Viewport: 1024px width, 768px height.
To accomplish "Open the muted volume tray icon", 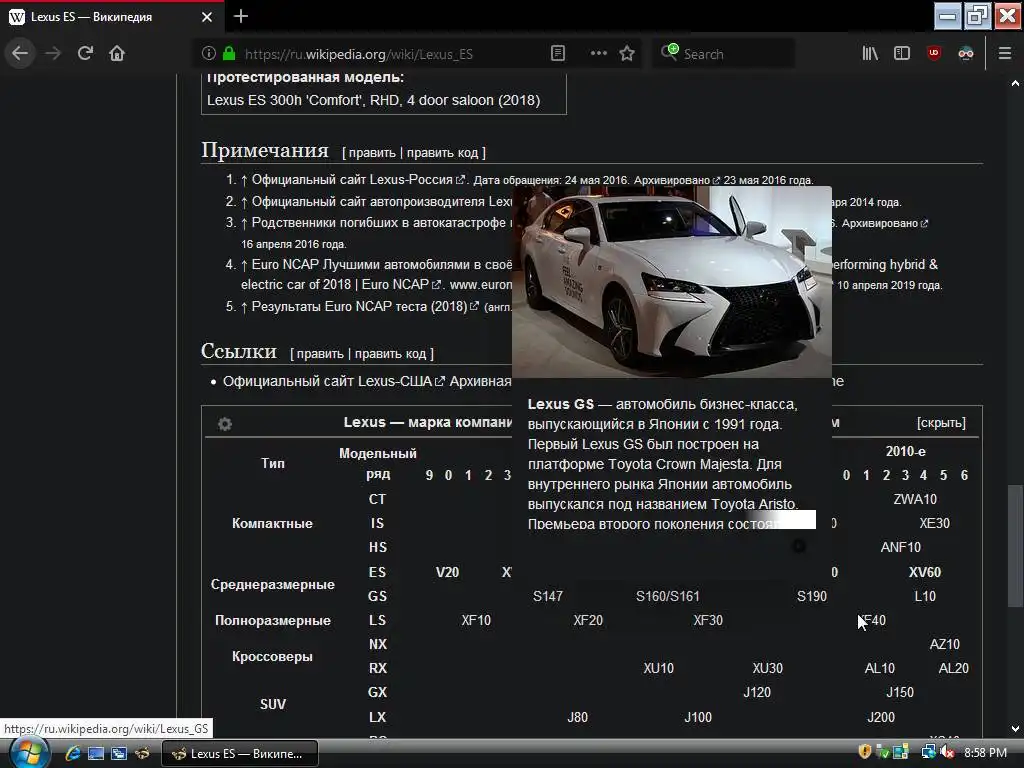I will (947, 752).
